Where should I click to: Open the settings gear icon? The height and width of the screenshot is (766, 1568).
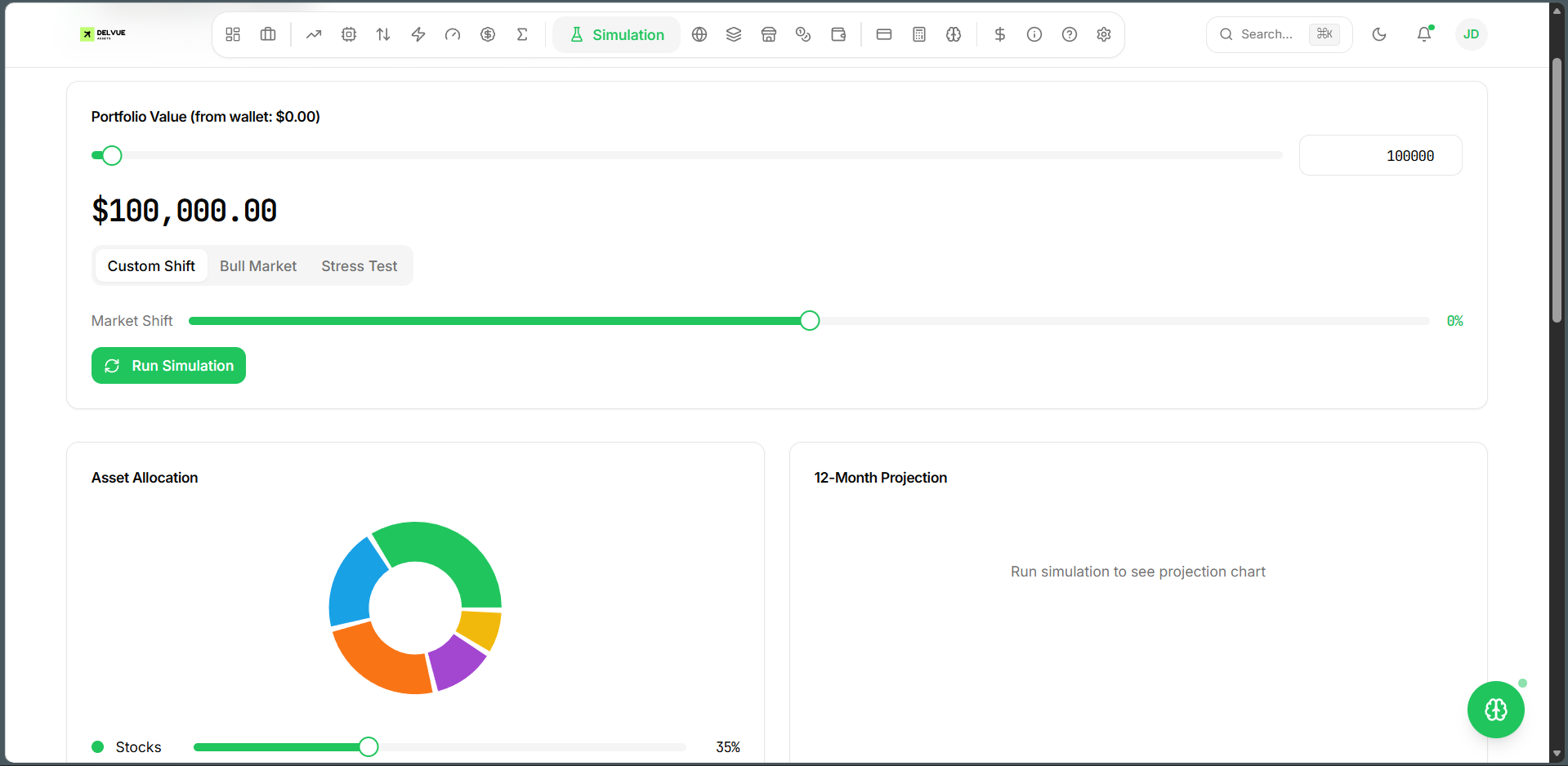[x=1104, y=34]
